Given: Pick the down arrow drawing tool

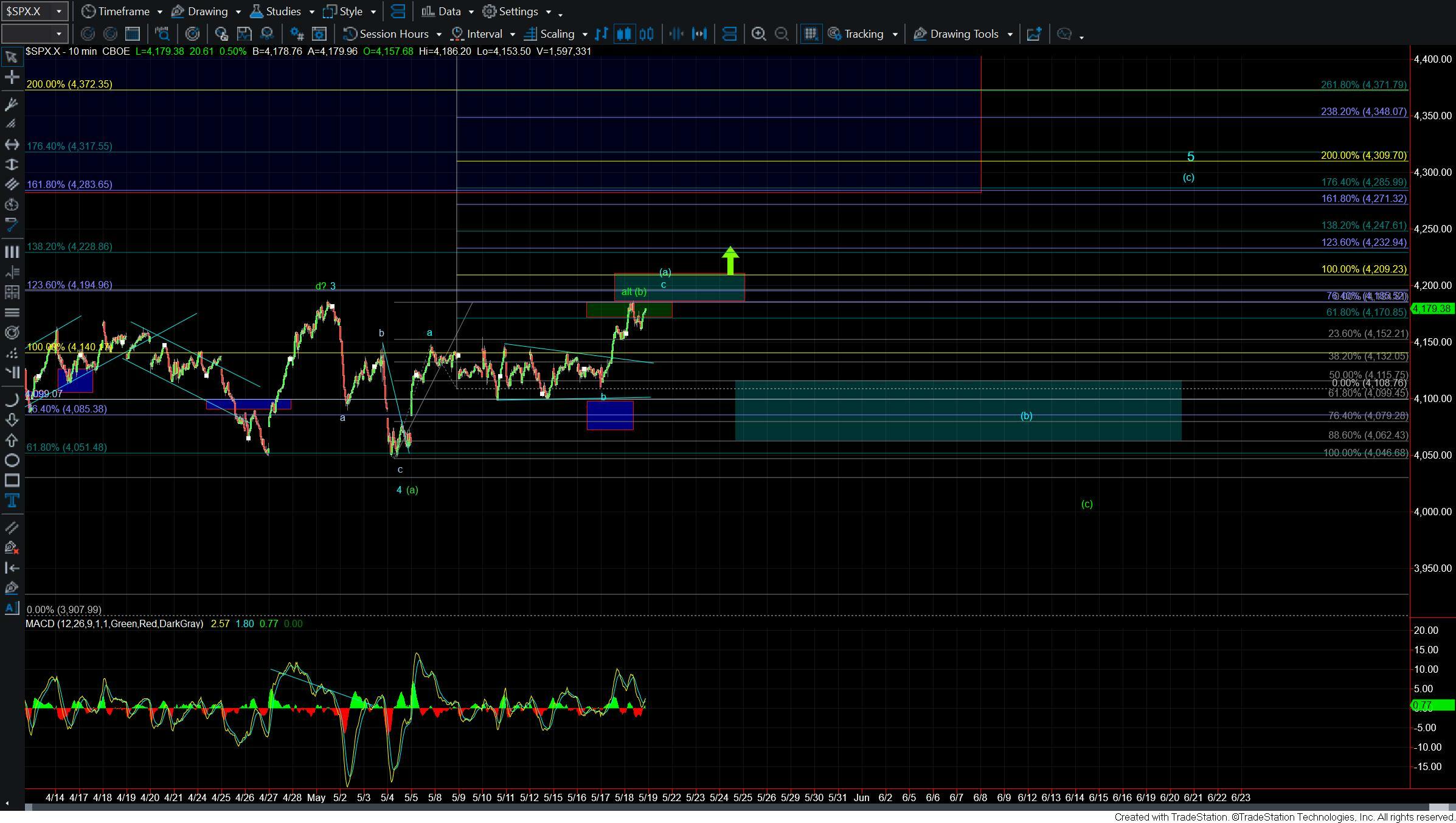Looking at the screenshot, I should pos(11,420).
